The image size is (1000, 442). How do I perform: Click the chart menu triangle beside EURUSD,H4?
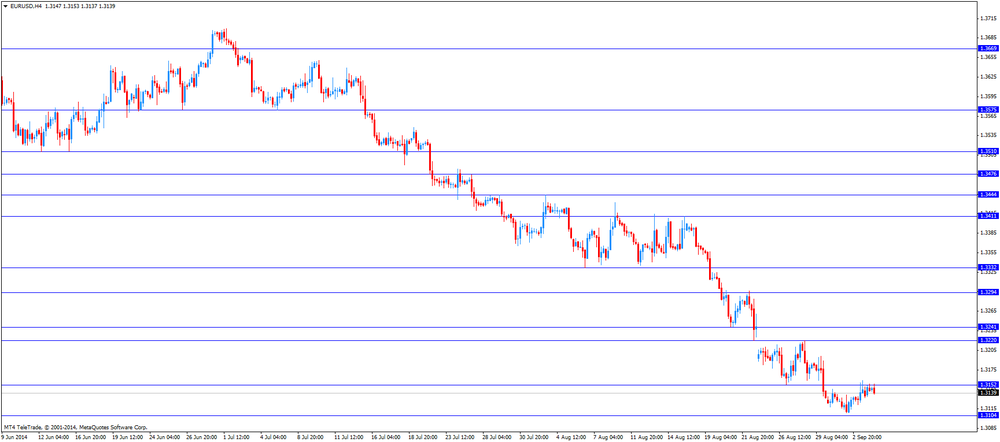(5, 6)
